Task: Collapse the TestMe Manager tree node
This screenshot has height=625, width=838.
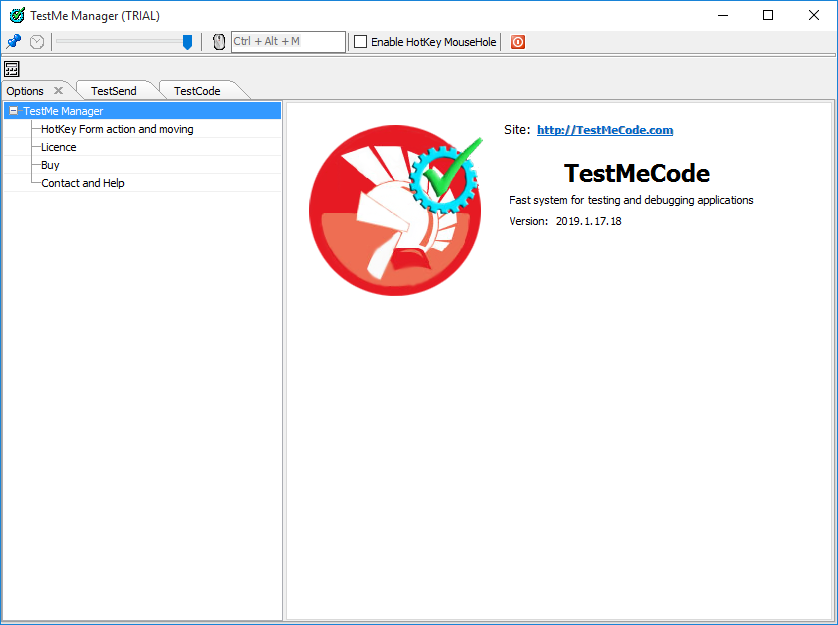Action: [13, 111]
